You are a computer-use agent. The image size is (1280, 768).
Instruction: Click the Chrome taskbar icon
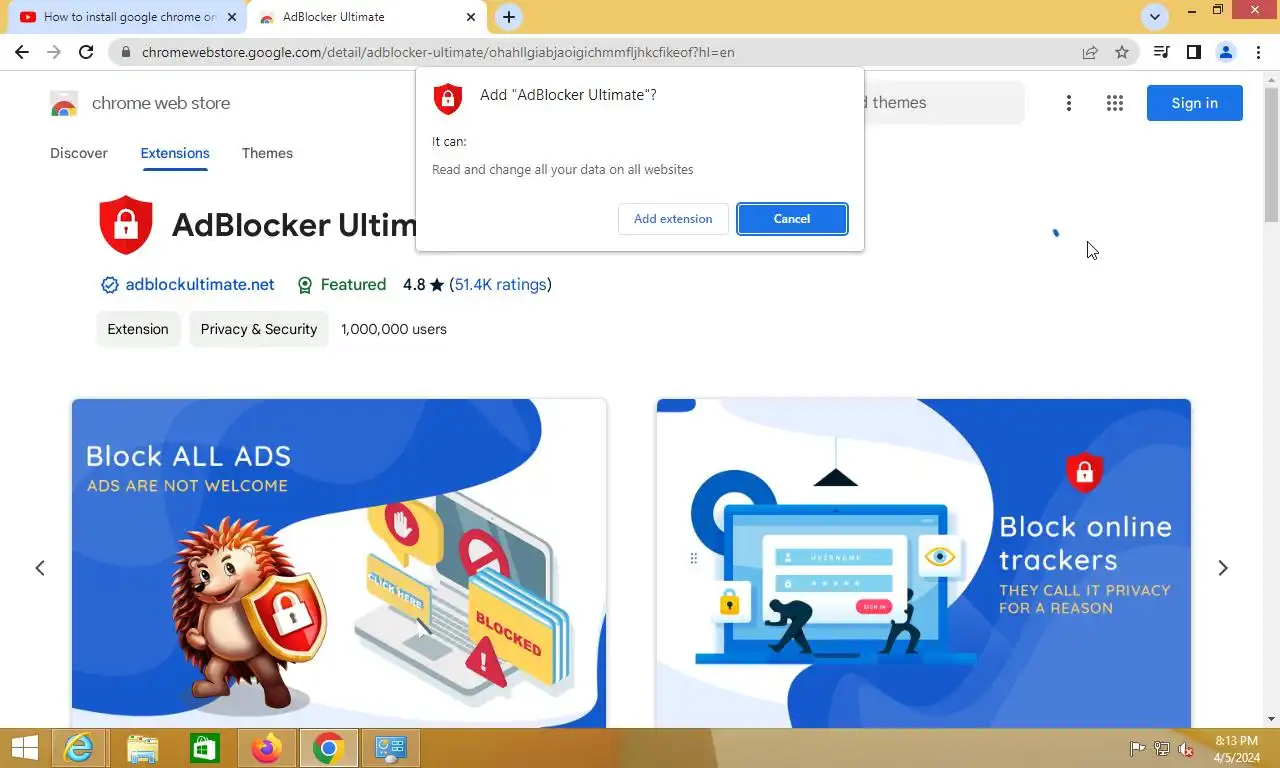(x=328, y=748)
